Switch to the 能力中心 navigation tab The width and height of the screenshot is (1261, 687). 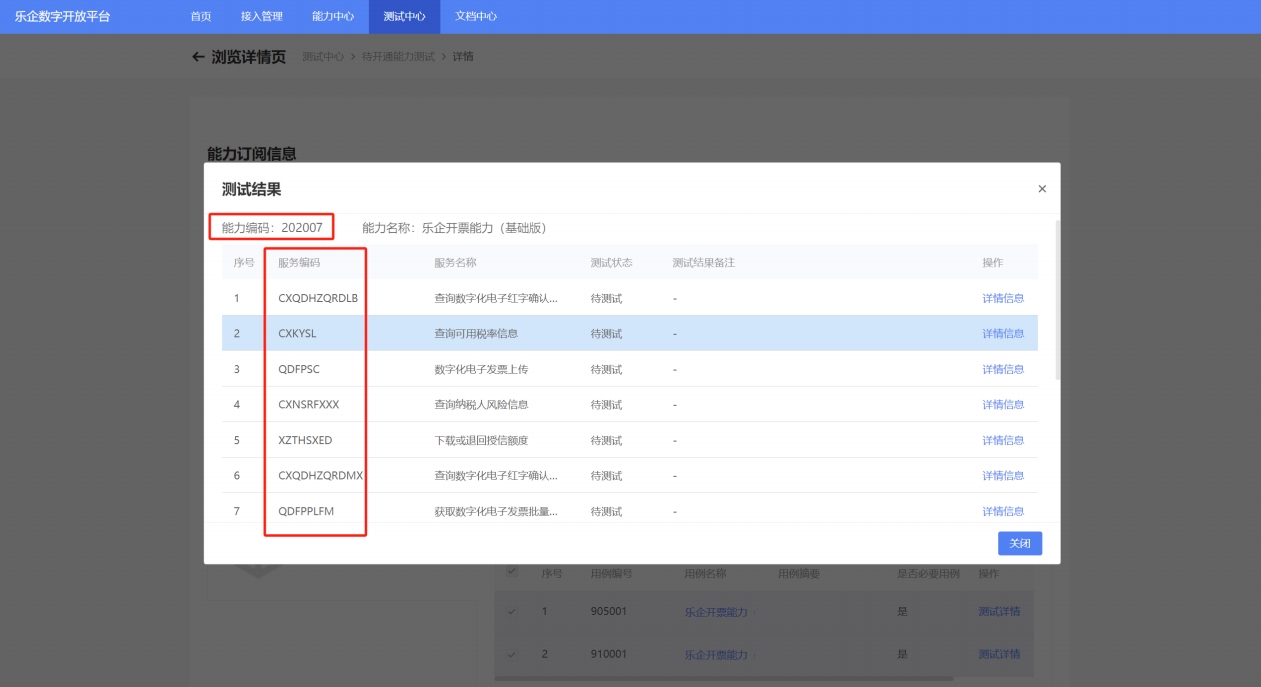[333, 17]
